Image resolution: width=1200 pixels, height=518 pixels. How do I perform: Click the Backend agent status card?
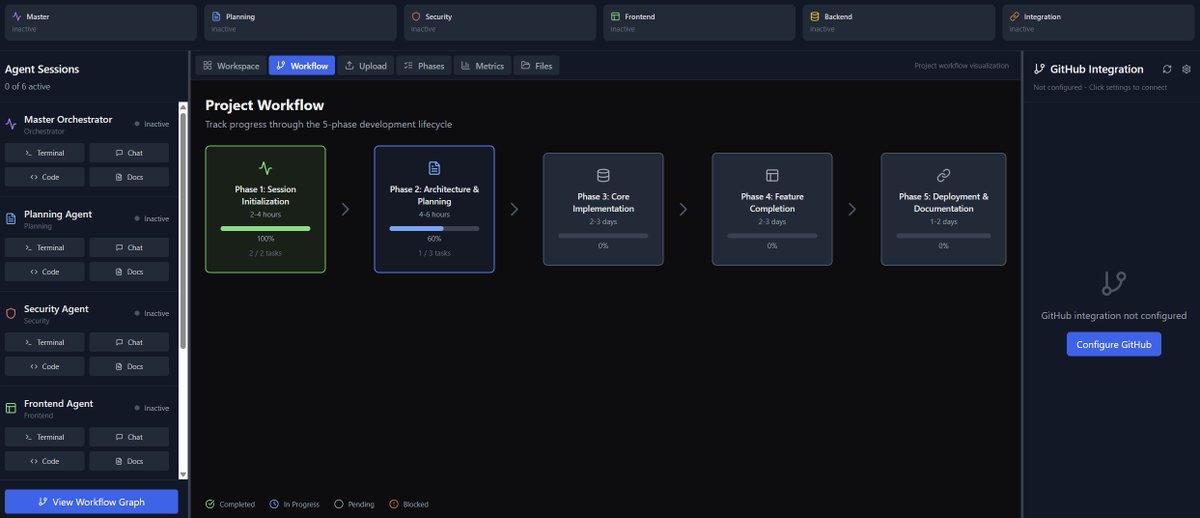pos(899,22)
